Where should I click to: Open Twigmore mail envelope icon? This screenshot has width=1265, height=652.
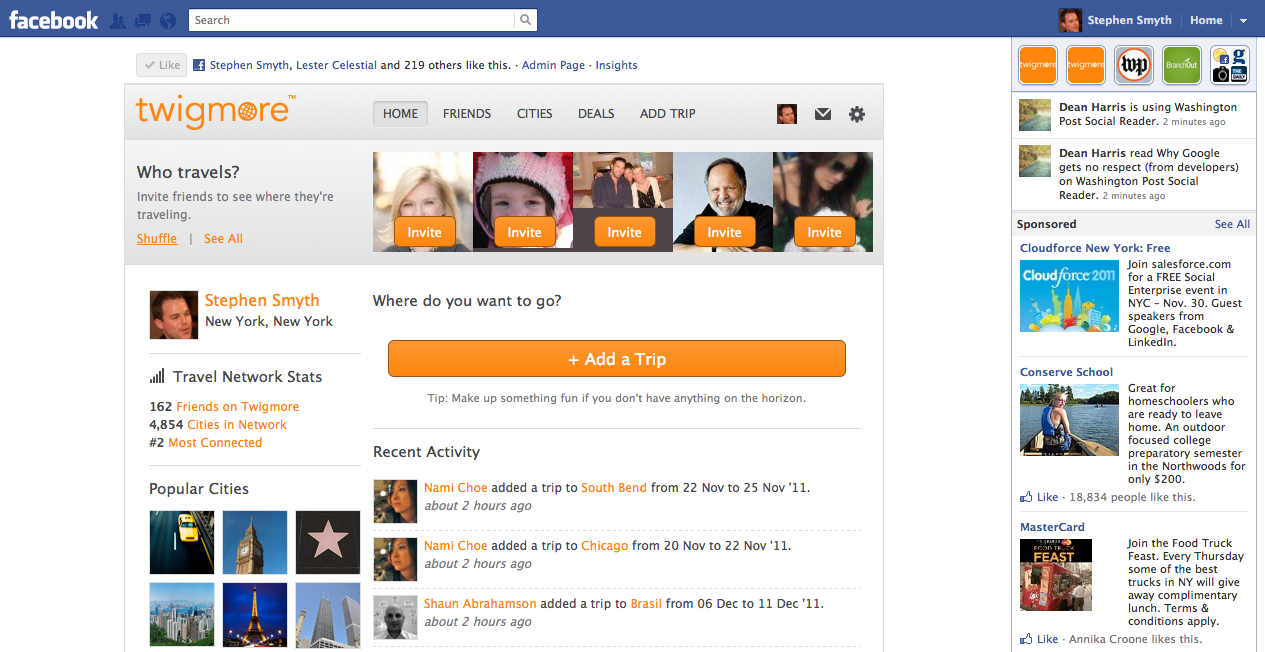[823, 114]
